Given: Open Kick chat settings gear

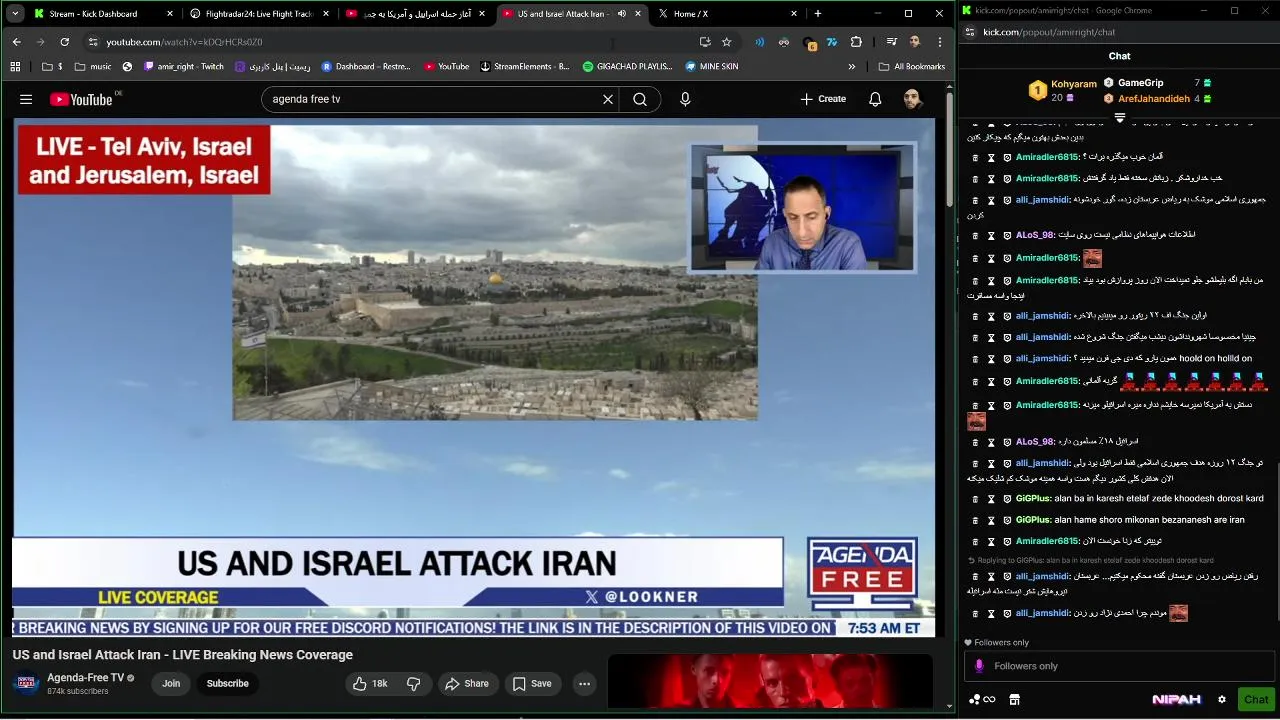Looking at the screenshot, I should [1221, 699].
